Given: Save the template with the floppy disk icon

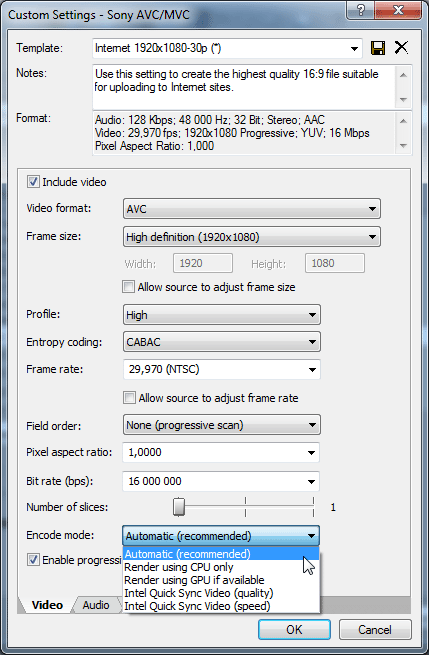Looking at the screenshot, I should (378, 48).
